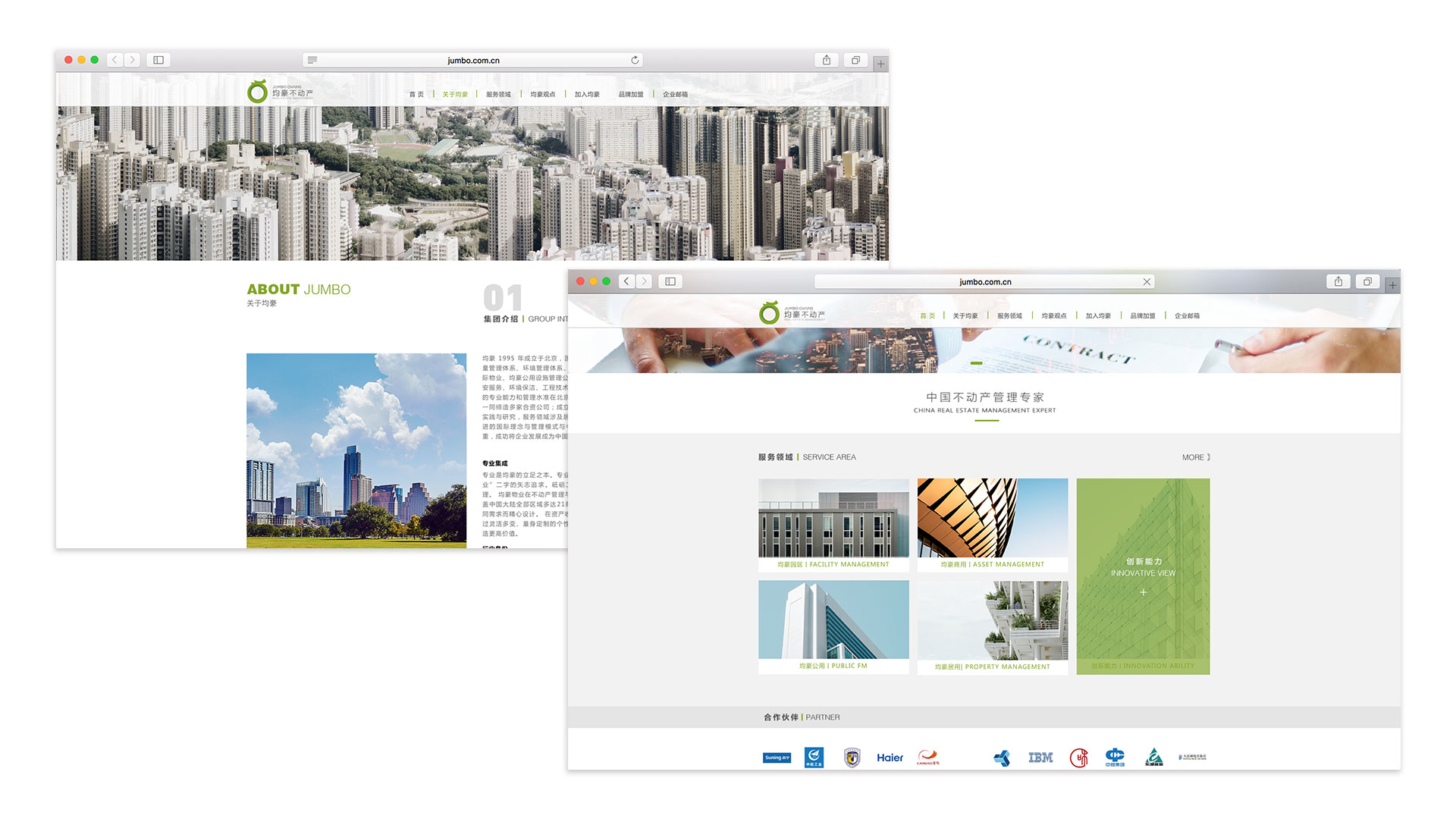Open the IBM partner logo
This screenshot has width=1456, height=819.
[x=1040, y=758]
